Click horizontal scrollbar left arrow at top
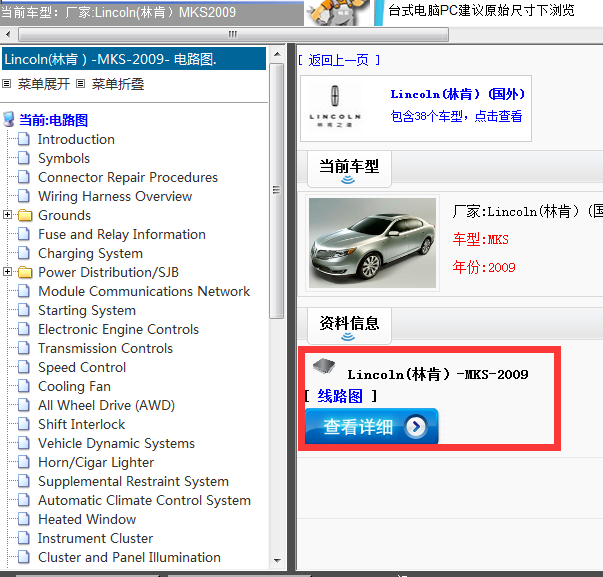The image size is (603, 577). click(8, 35)
